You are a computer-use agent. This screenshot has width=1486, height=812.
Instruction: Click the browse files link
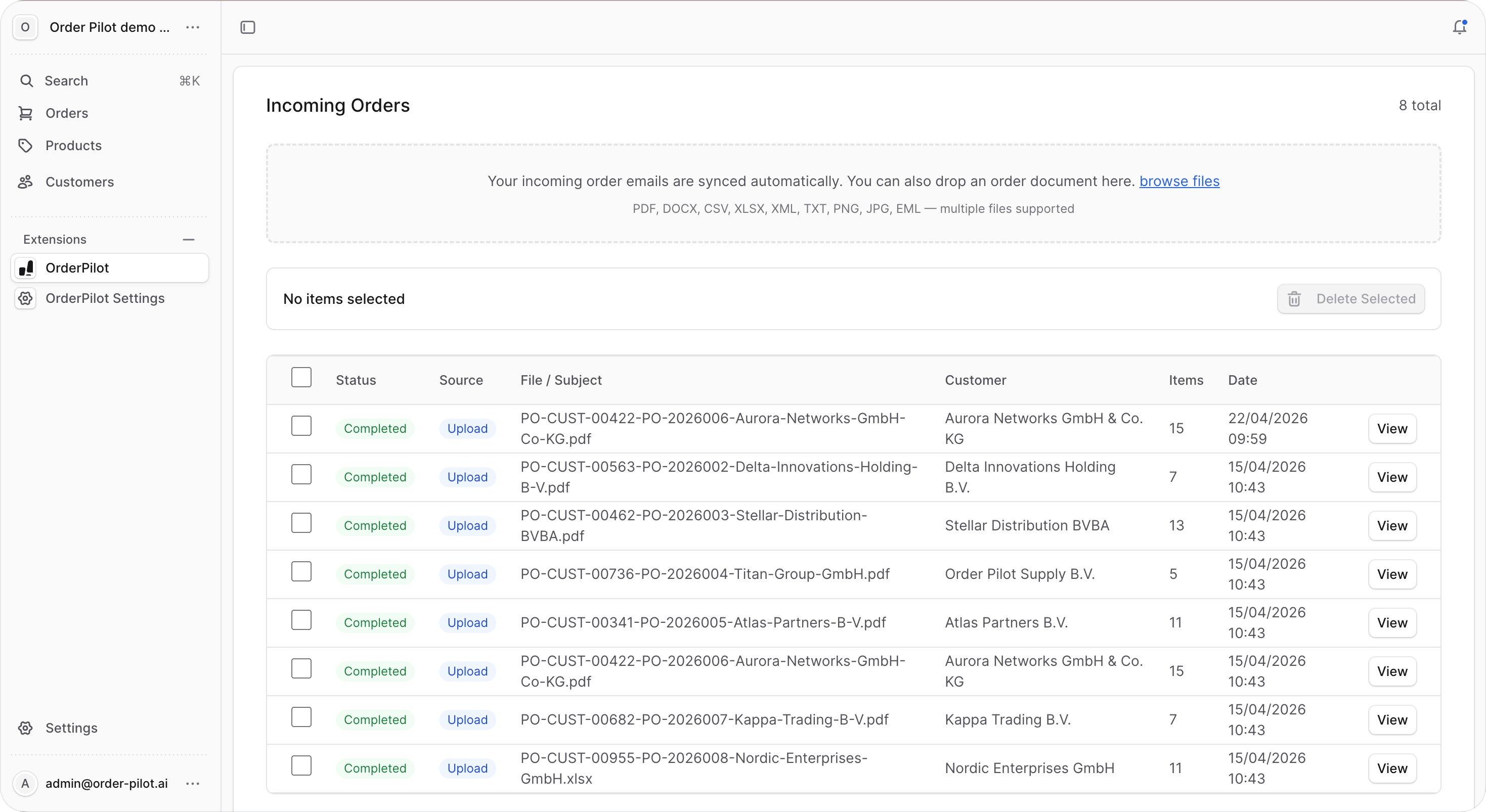click(x=1179, y=181)
